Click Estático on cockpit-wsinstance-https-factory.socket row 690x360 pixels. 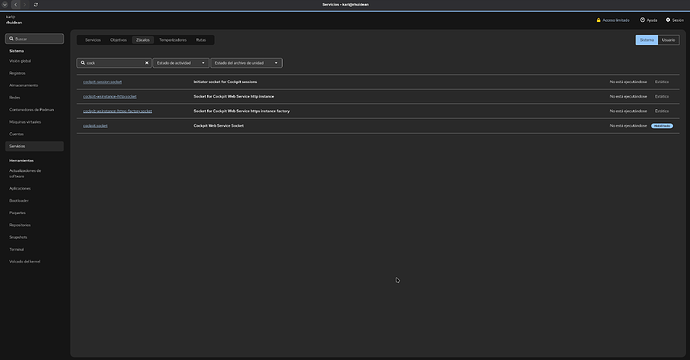point(662,111)
